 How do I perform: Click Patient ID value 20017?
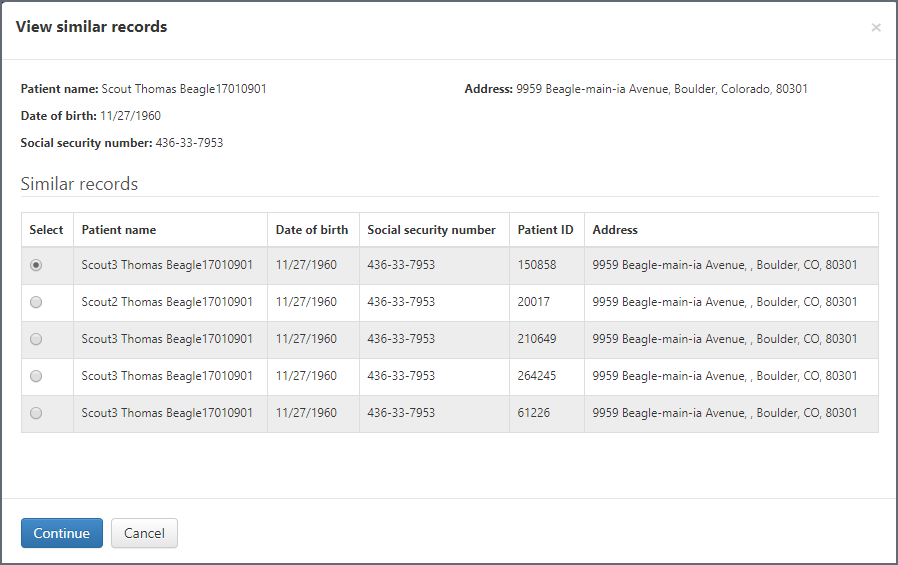click(533, 302)
